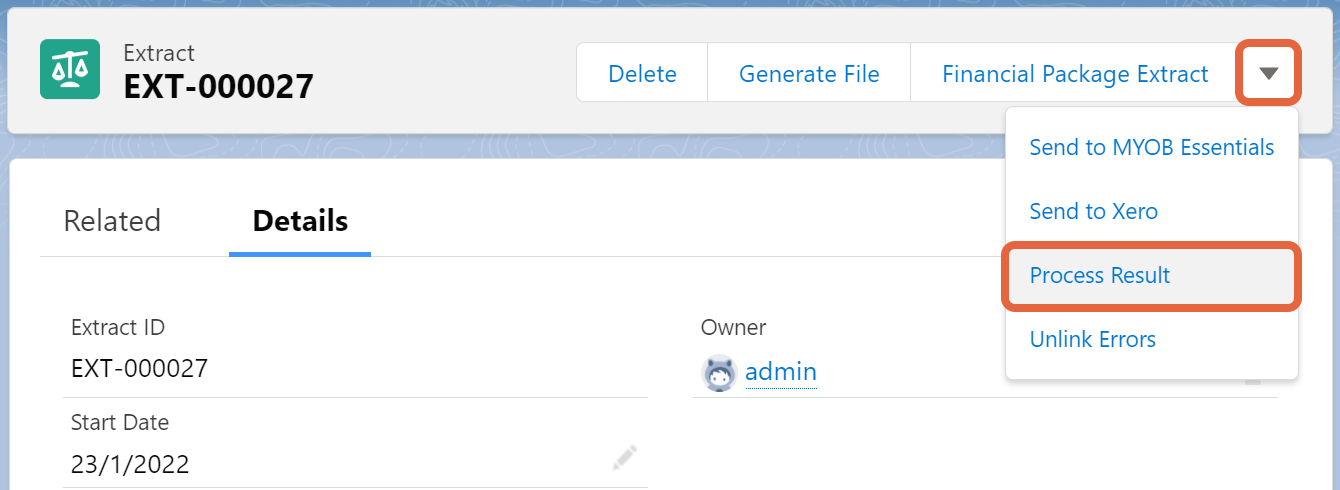The image size is (1340, 490).
Task: Delete this extract record
Action: pyautogui.click(x=642, y=73)
